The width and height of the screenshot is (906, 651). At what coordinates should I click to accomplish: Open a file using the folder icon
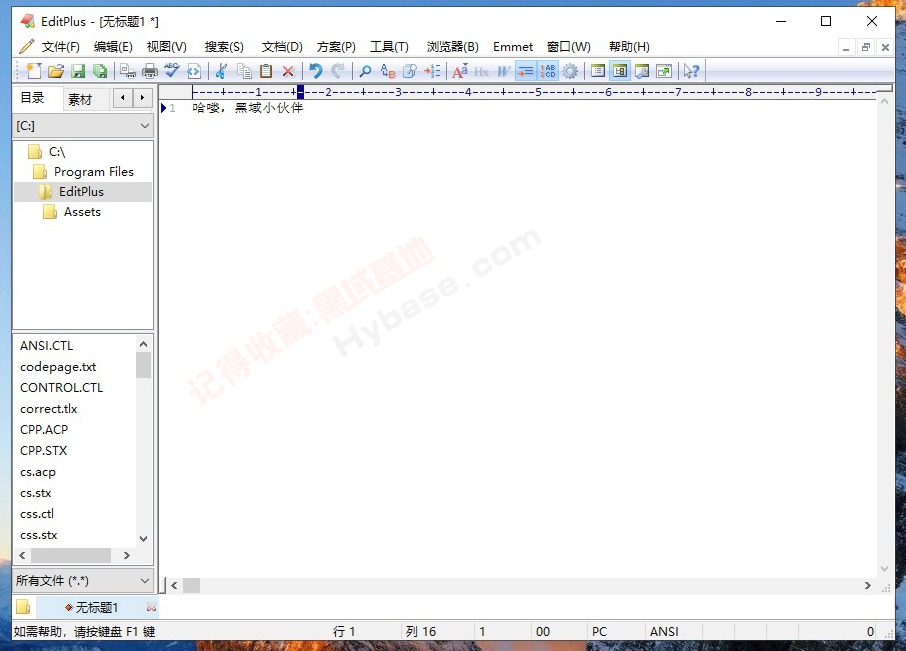click(x=55, y=71)
